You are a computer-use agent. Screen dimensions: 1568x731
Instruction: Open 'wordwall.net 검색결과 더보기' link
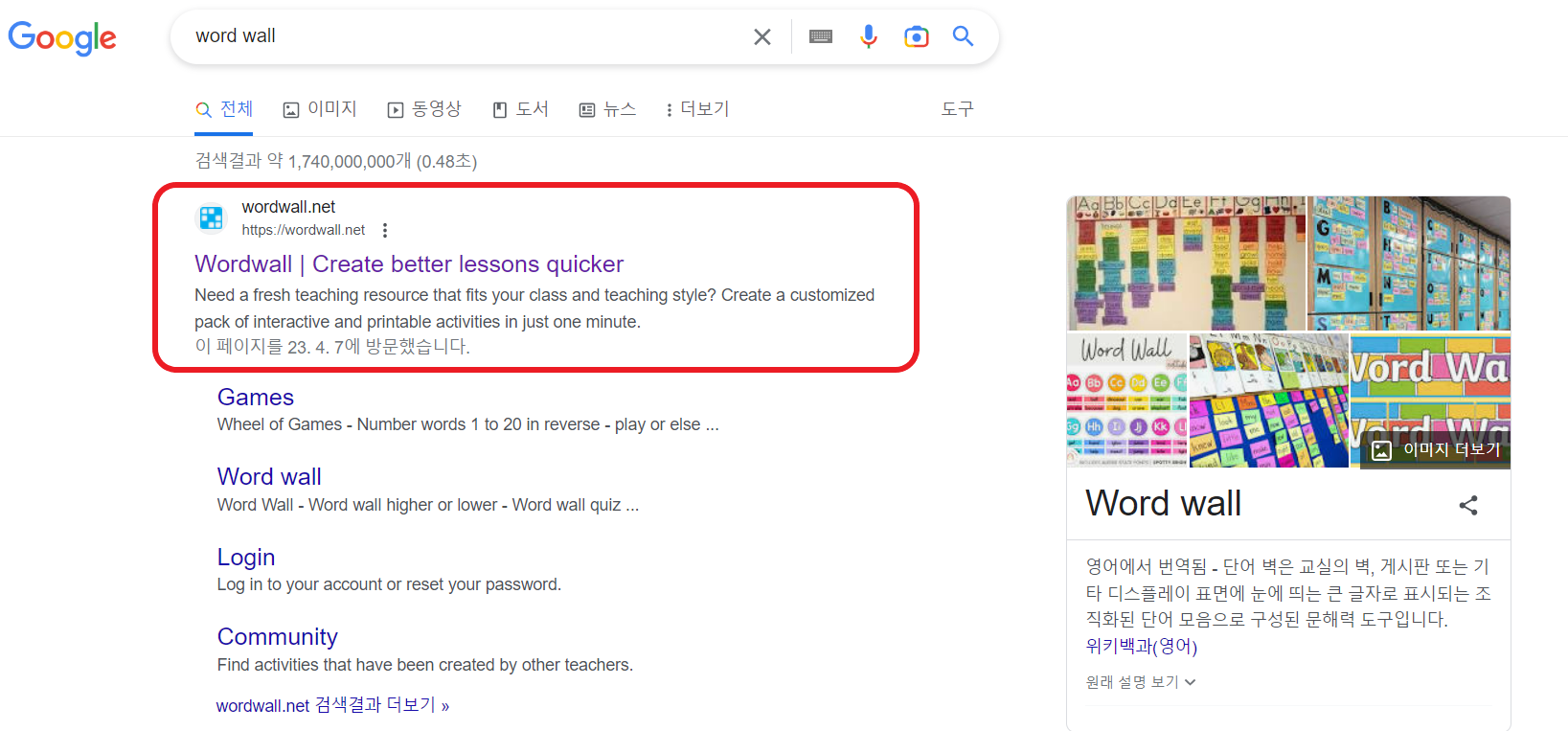pos(332,706)
